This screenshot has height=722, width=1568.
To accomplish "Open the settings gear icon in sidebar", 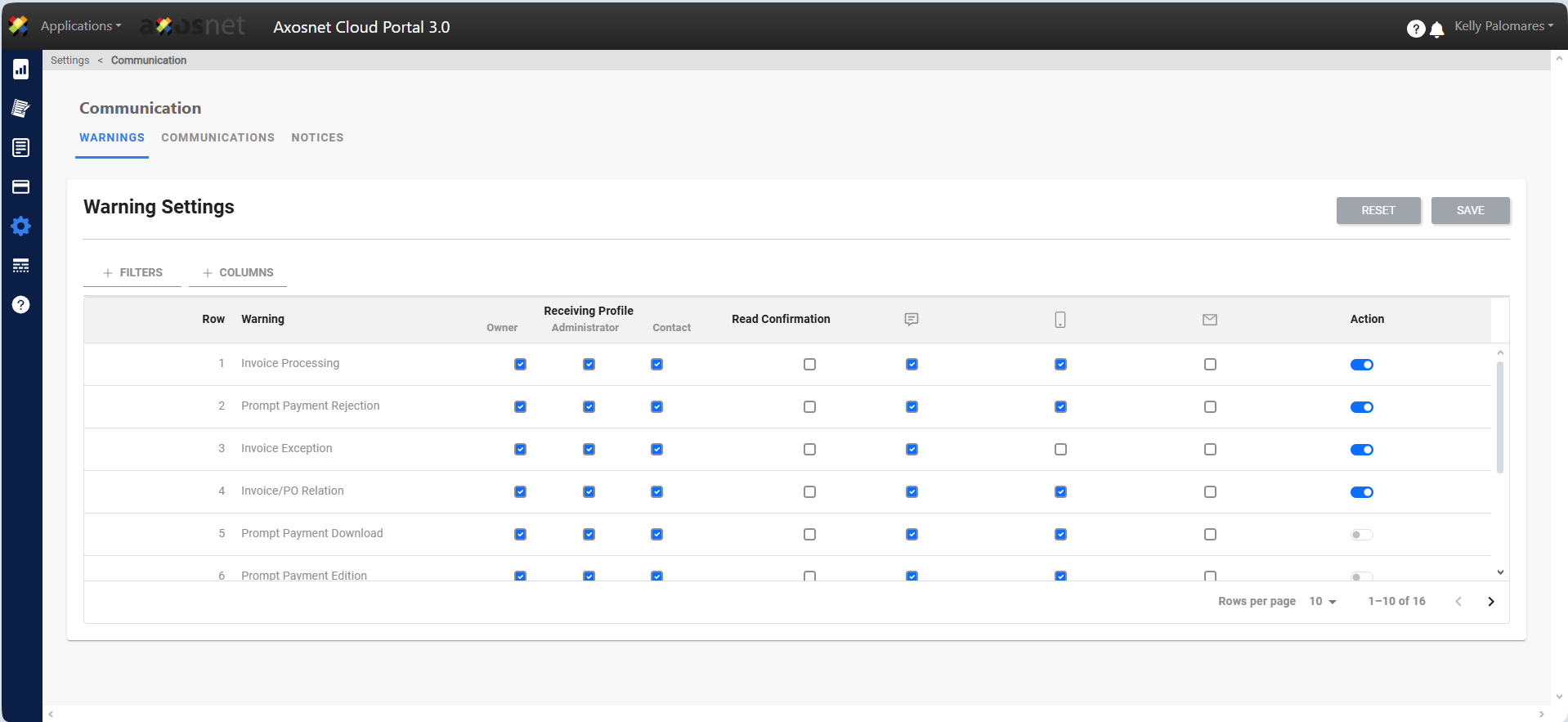I will pyautogui.click(x=21, y=226).
